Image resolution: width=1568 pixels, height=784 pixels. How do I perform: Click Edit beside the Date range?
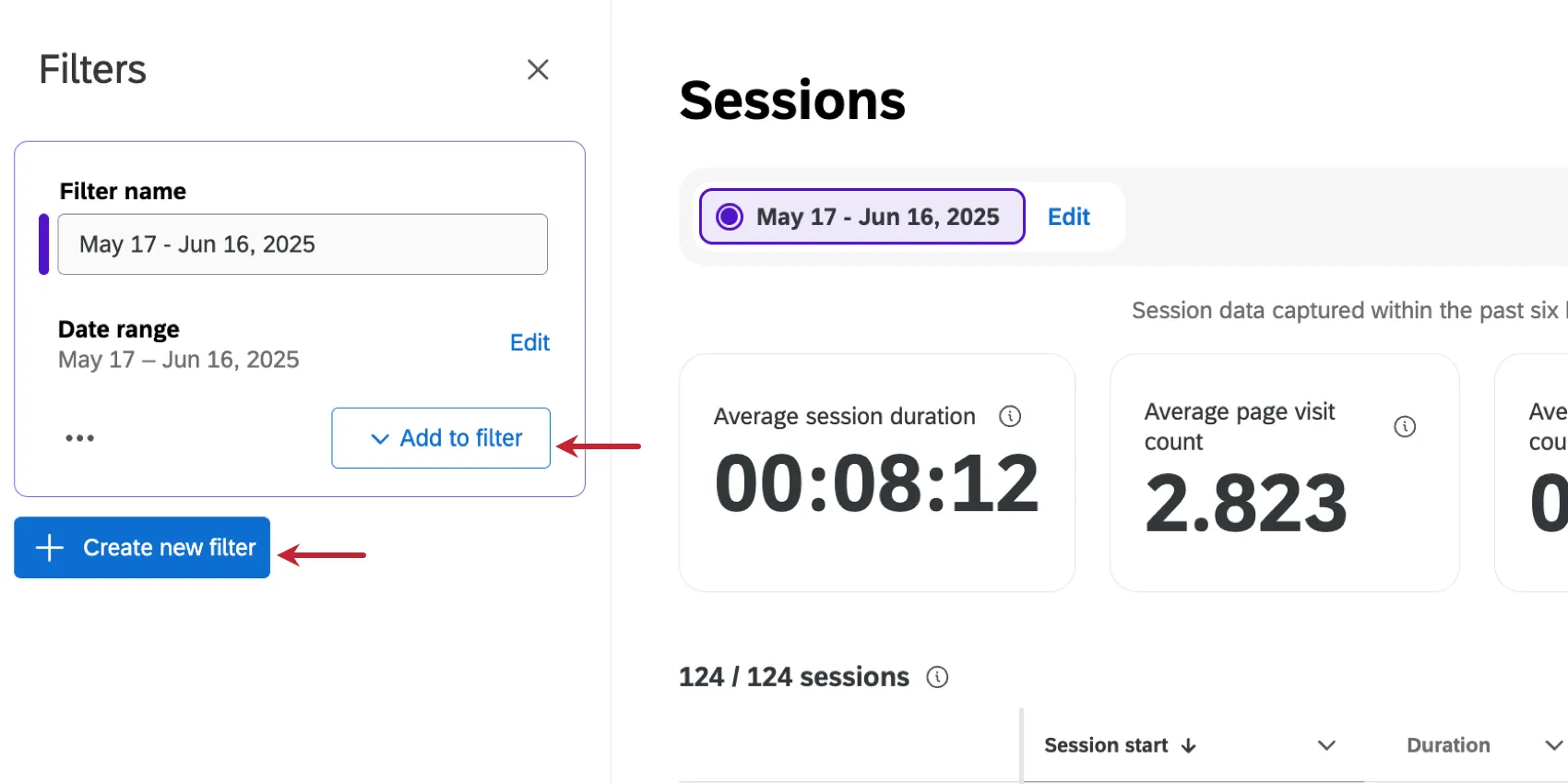(x=529, y=342)
